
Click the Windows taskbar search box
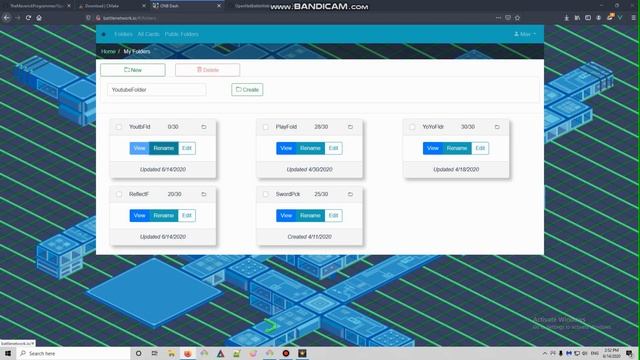(73, 353)
